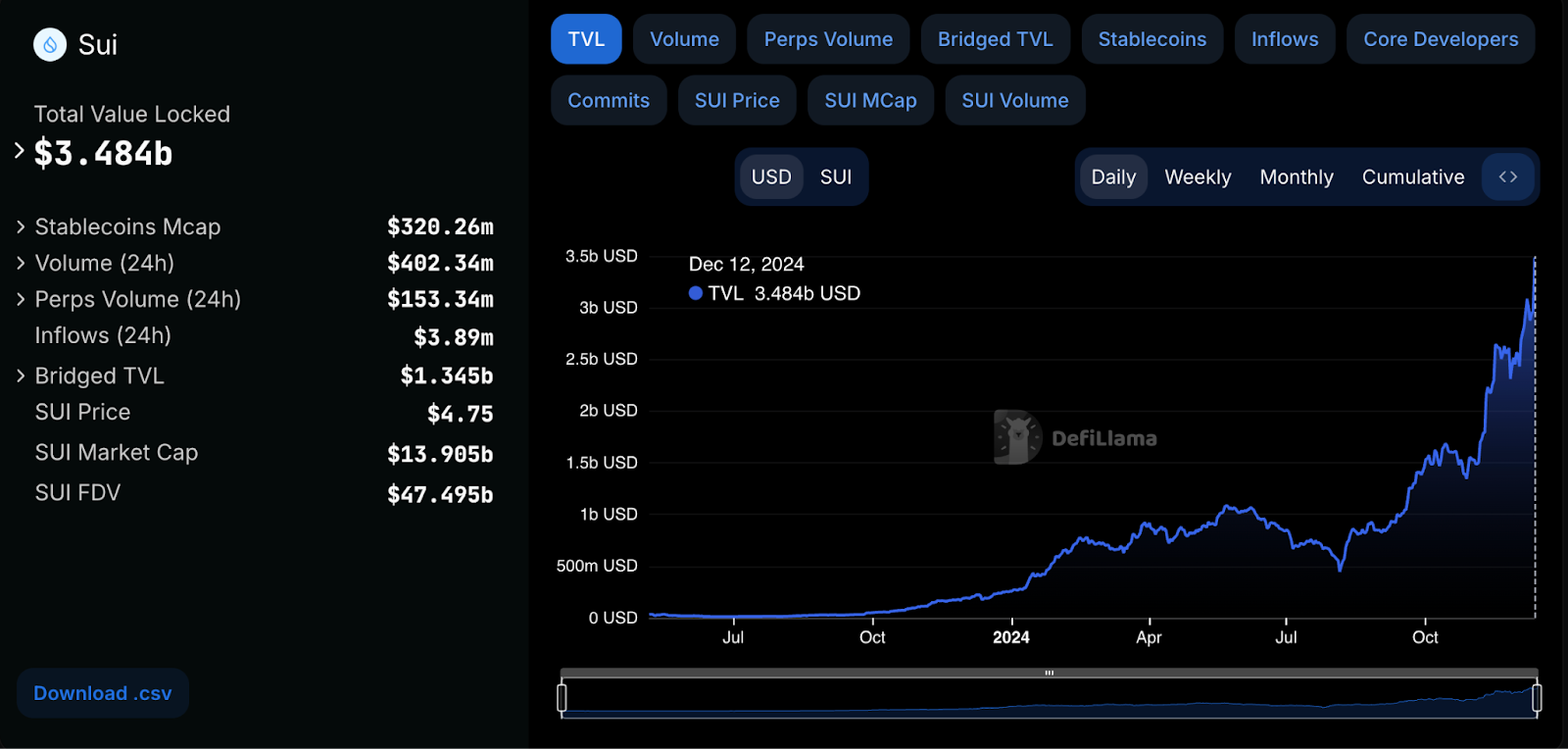Click the $320.26m stablecoins value
The height and width of the screenshot is (749, 1568).
pyautogui.click(x=440, y=226)
